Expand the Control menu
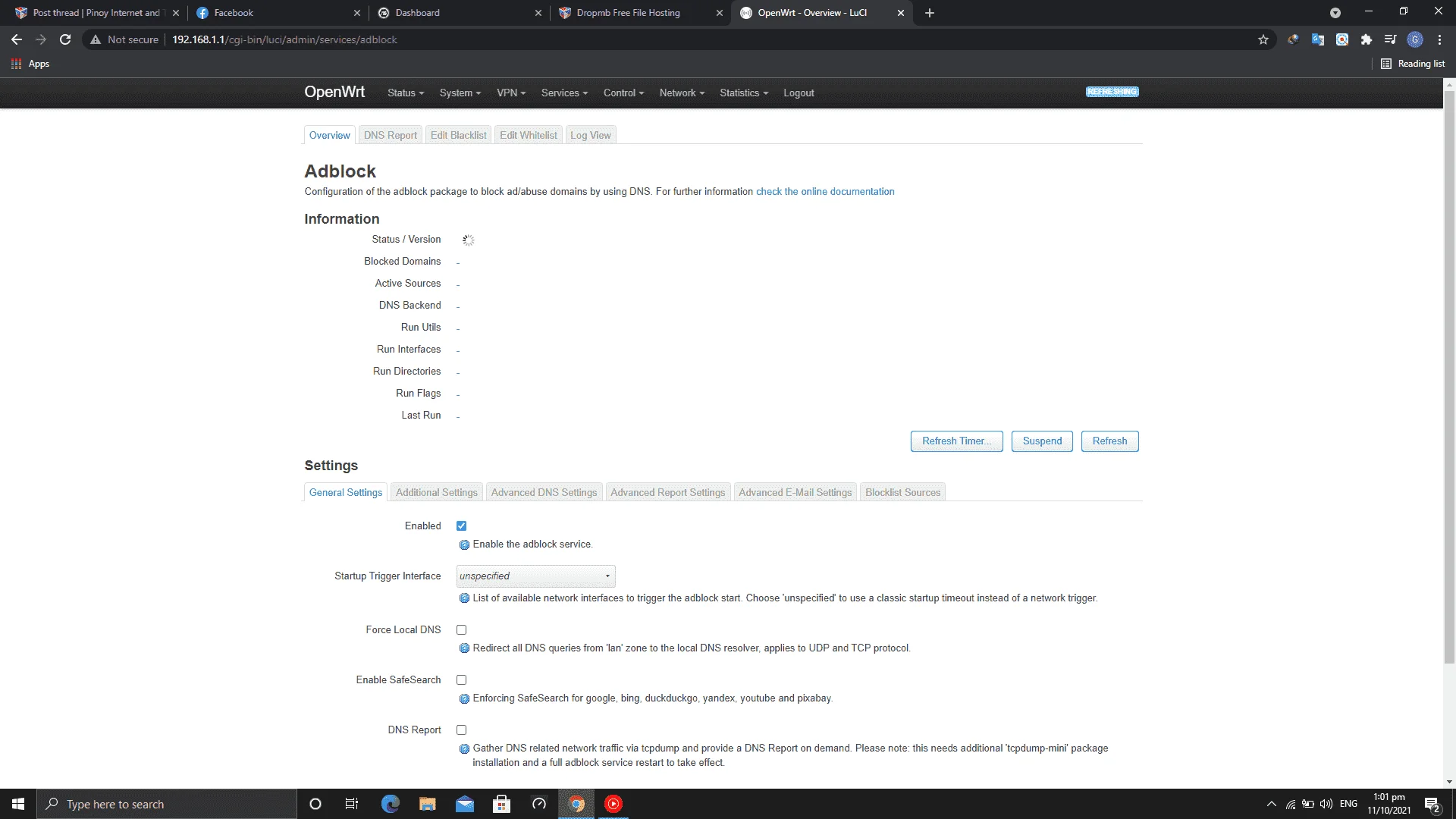This screenshot has width=1456, height=819. (x=623, y=93)
